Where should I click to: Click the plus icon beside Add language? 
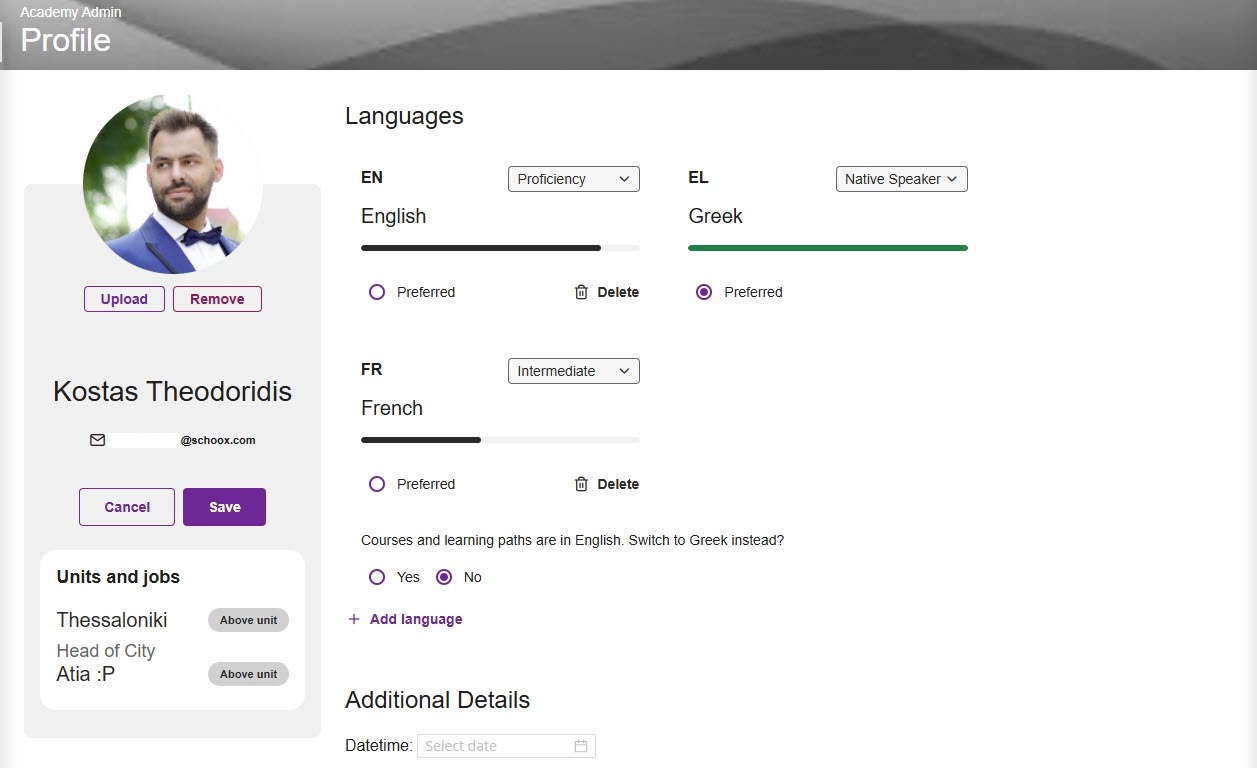(x=353, y=619)
